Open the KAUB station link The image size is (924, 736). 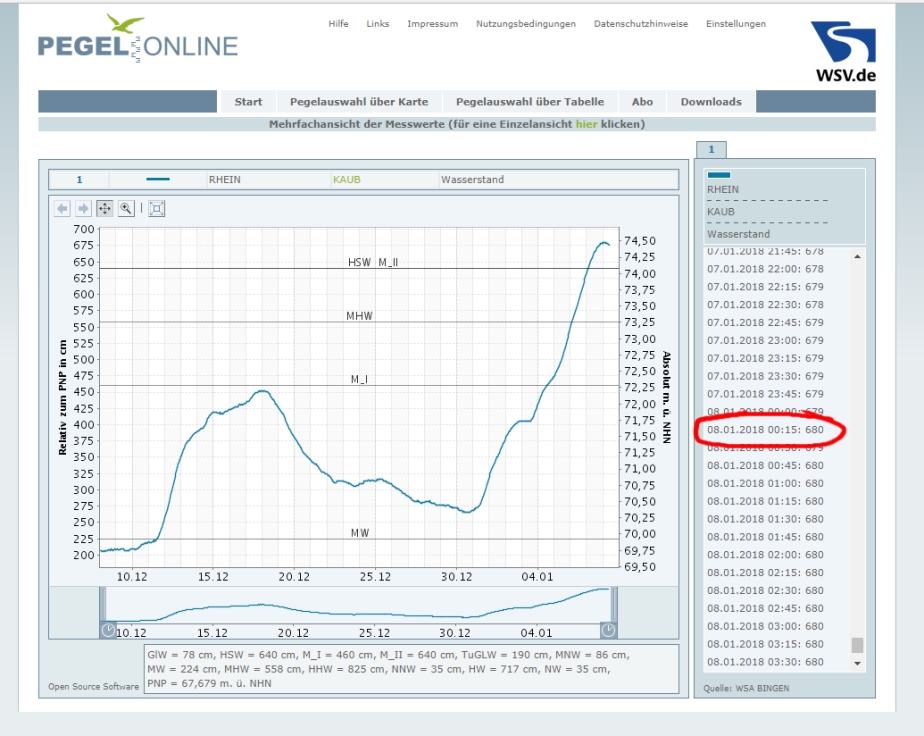(346, 180)
